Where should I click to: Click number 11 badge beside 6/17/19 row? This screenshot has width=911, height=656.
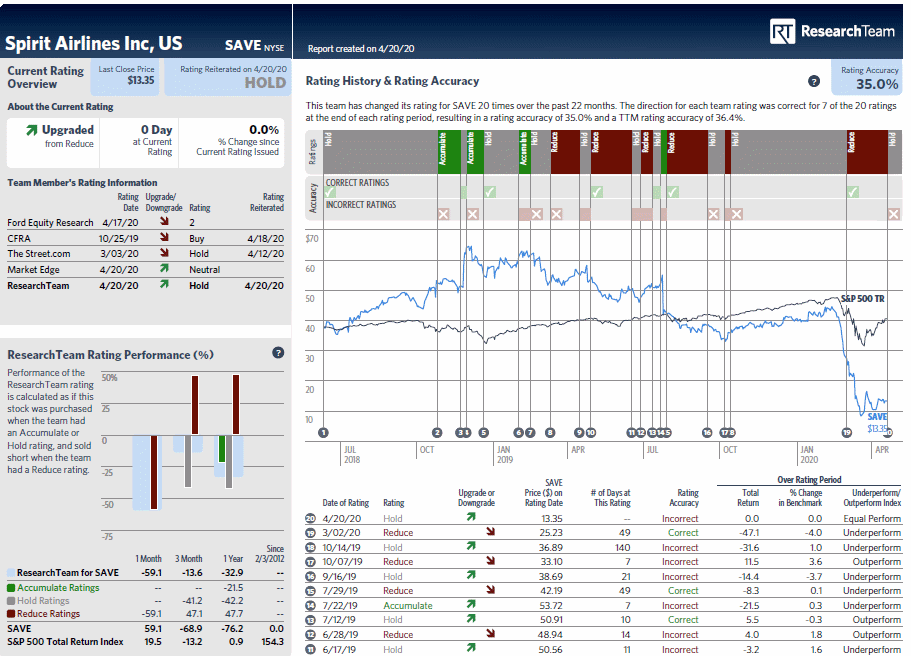point(311,650)
